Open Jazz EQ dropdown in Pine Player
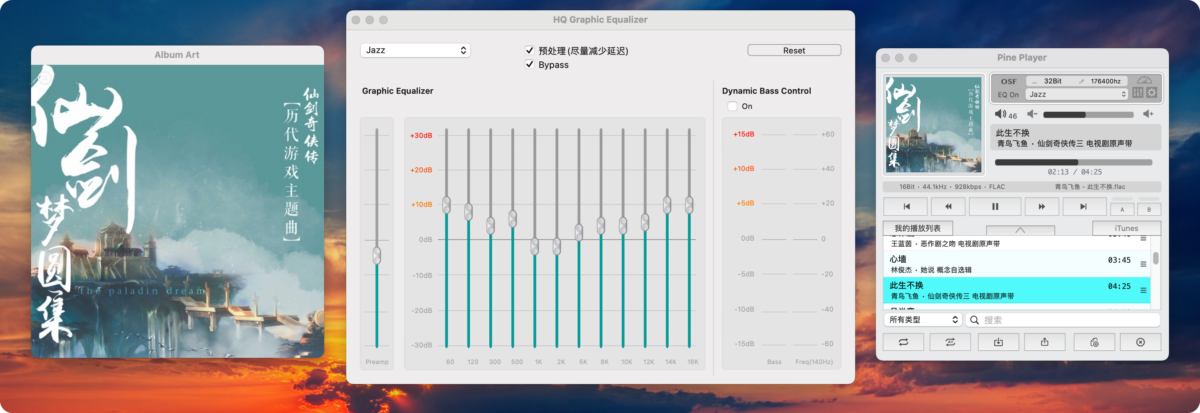 click(1076, 94)
